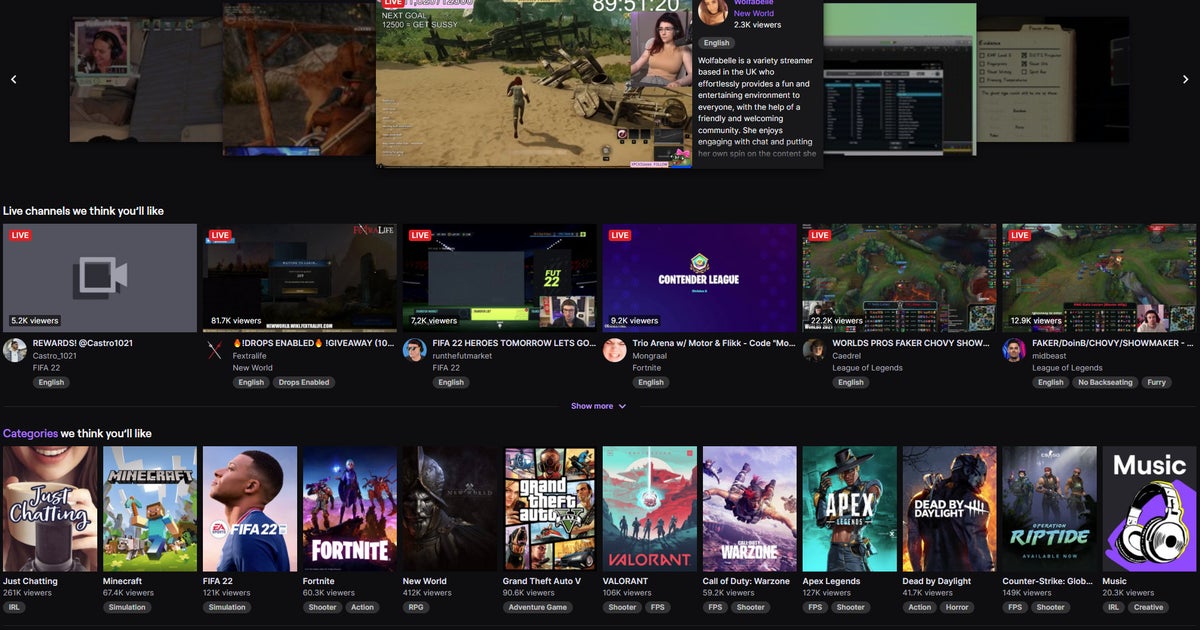This screenshot has width=1200, height=630.
Task: Click Caedrel channel name link
Action: 847,355
